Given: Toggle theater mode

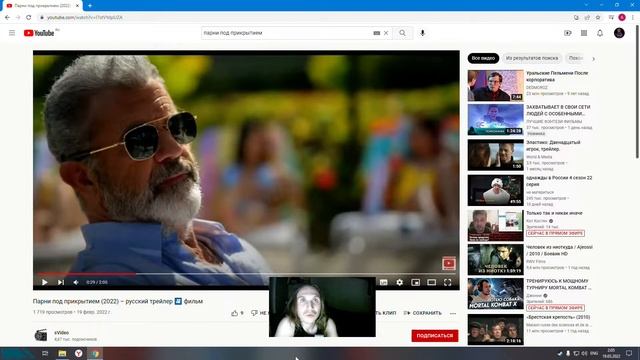Looking at the screenshot, I should pos(431,282).
